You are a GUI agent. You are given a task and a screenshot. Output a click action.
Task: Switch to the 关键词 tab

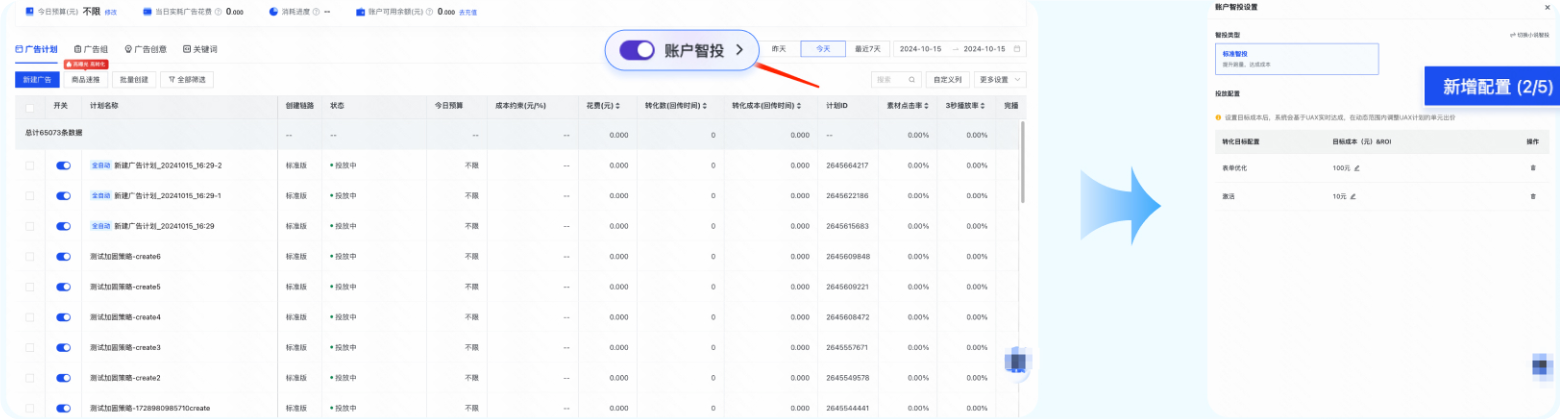(x=200, y=49)
